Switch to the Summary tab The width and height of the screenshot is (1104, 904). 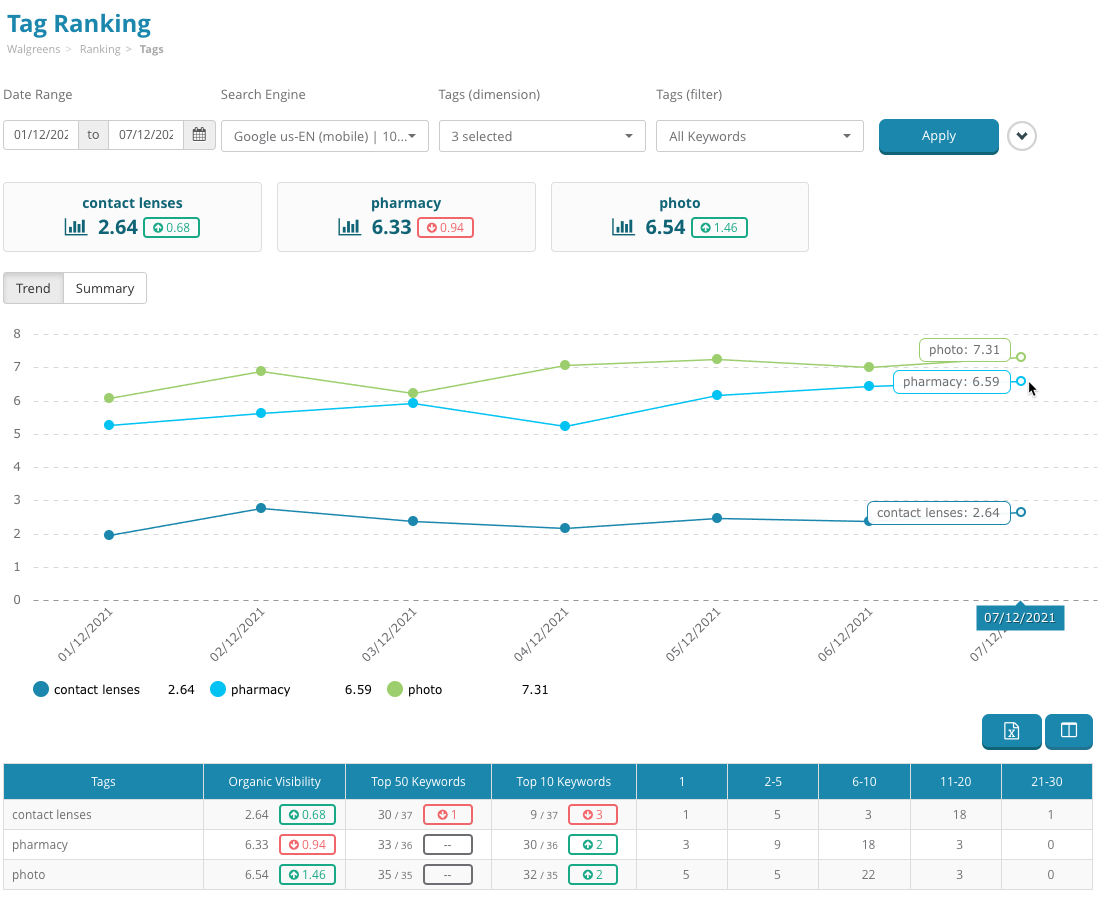click(x=105, y=288)
